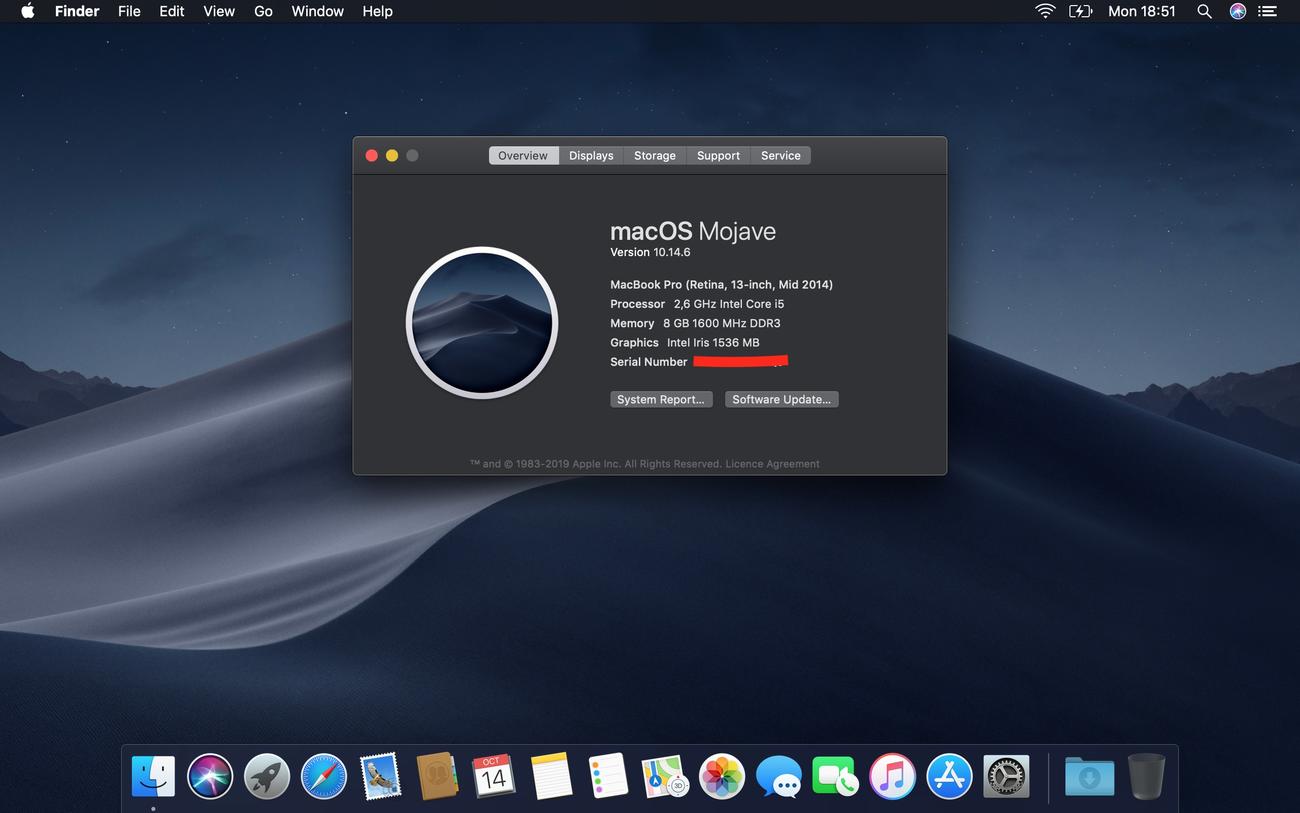Launch Siri from the dock
The width and height of the screenshot is (1300, 813).
pyautogui.click(x=210, y=776)
